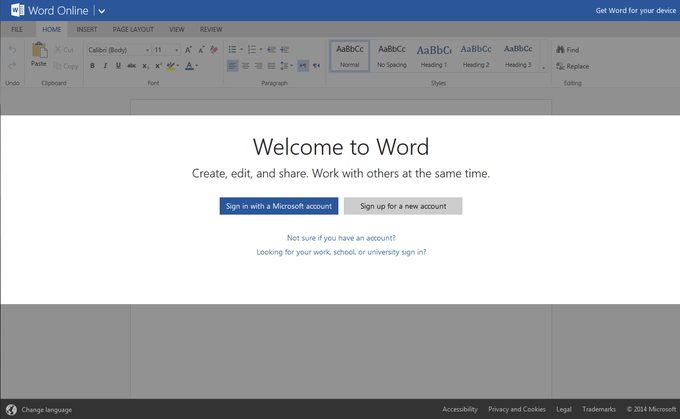This screenshot has height=419, width=680.
Task: Click the Grow Font icon
Action: [x=188, y=50]
